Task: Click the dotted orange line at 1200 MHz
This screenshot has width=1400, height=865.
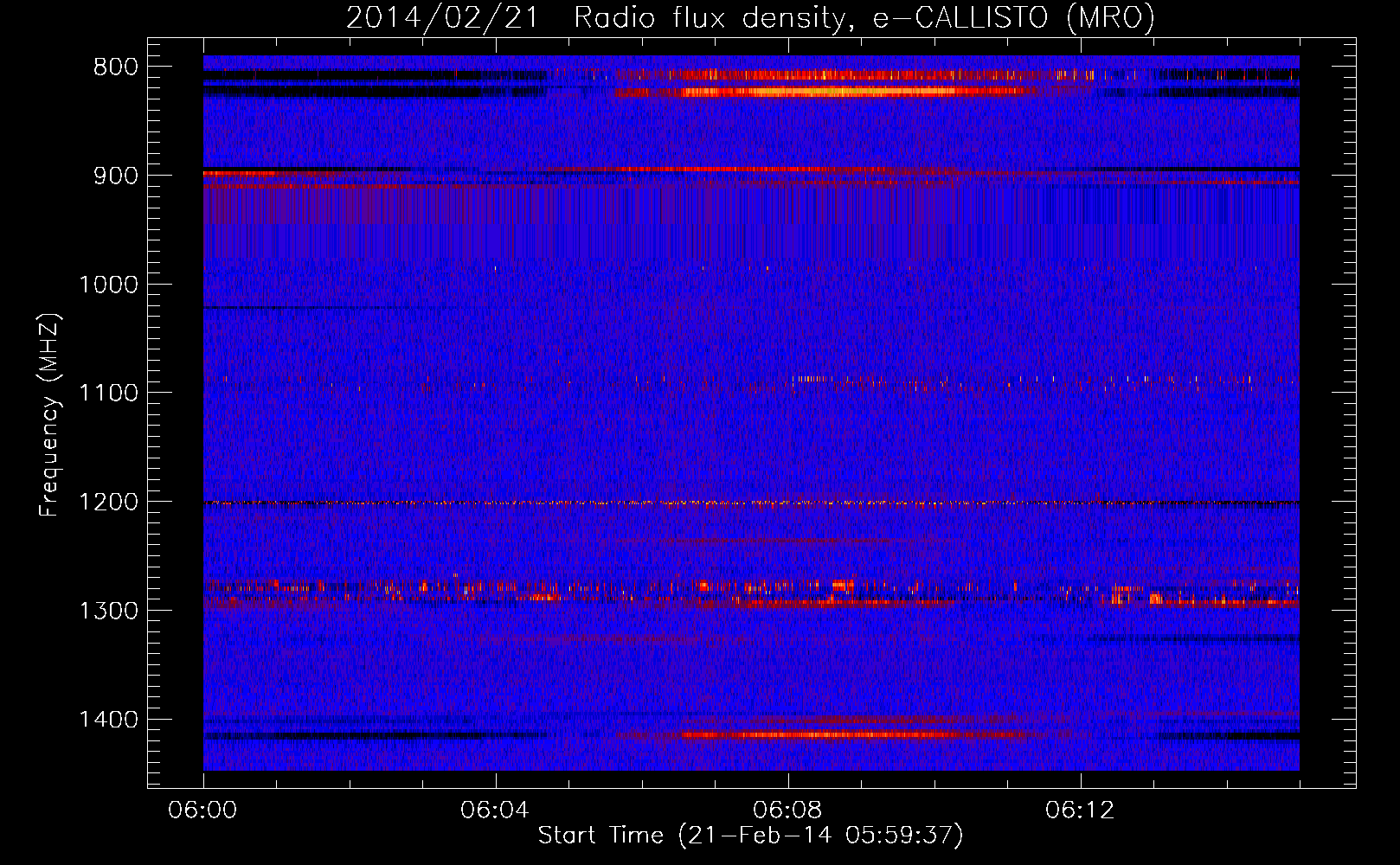Action: pos(751,503)
